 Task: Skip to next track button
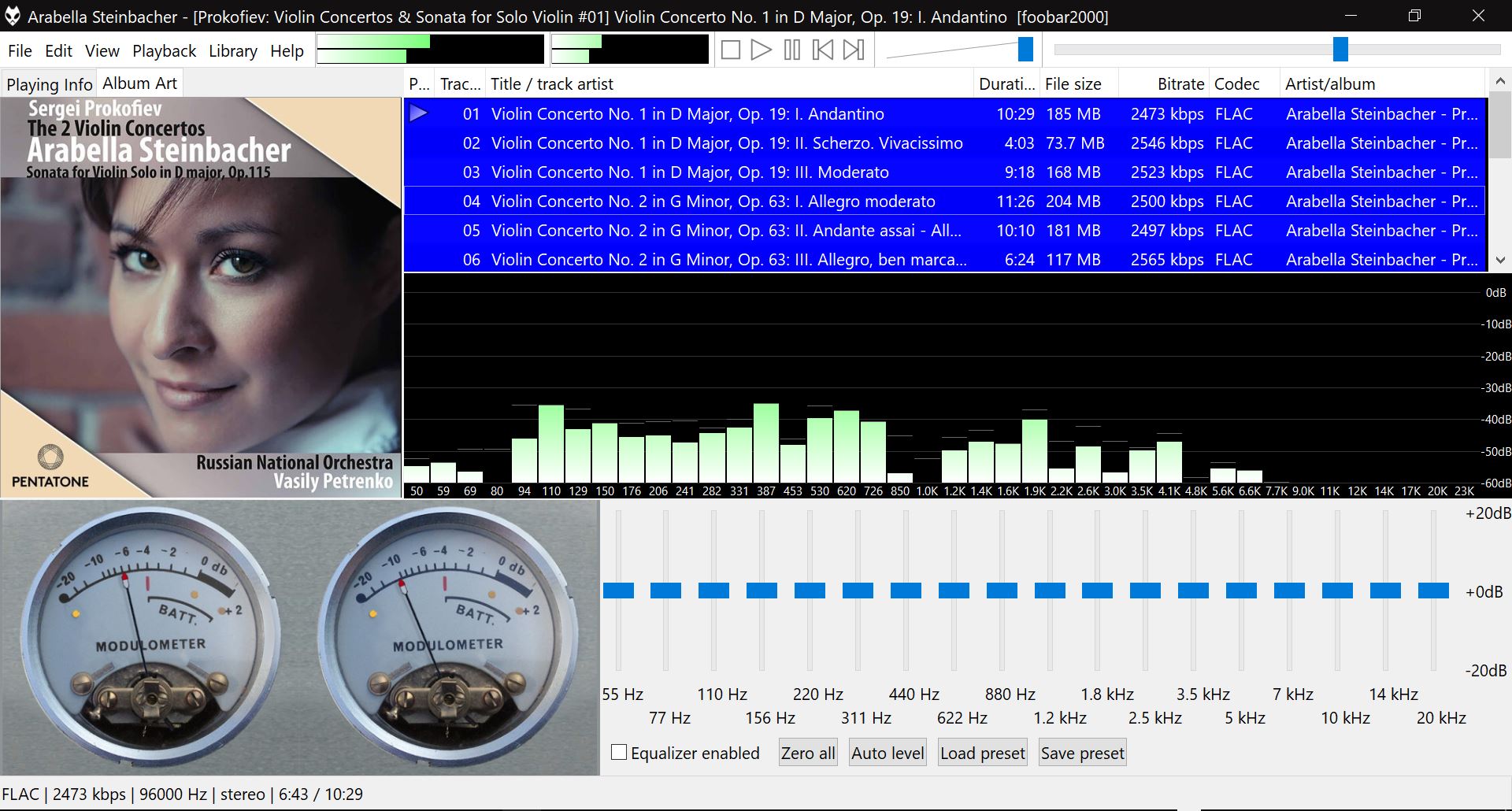[x=854, y=50]
